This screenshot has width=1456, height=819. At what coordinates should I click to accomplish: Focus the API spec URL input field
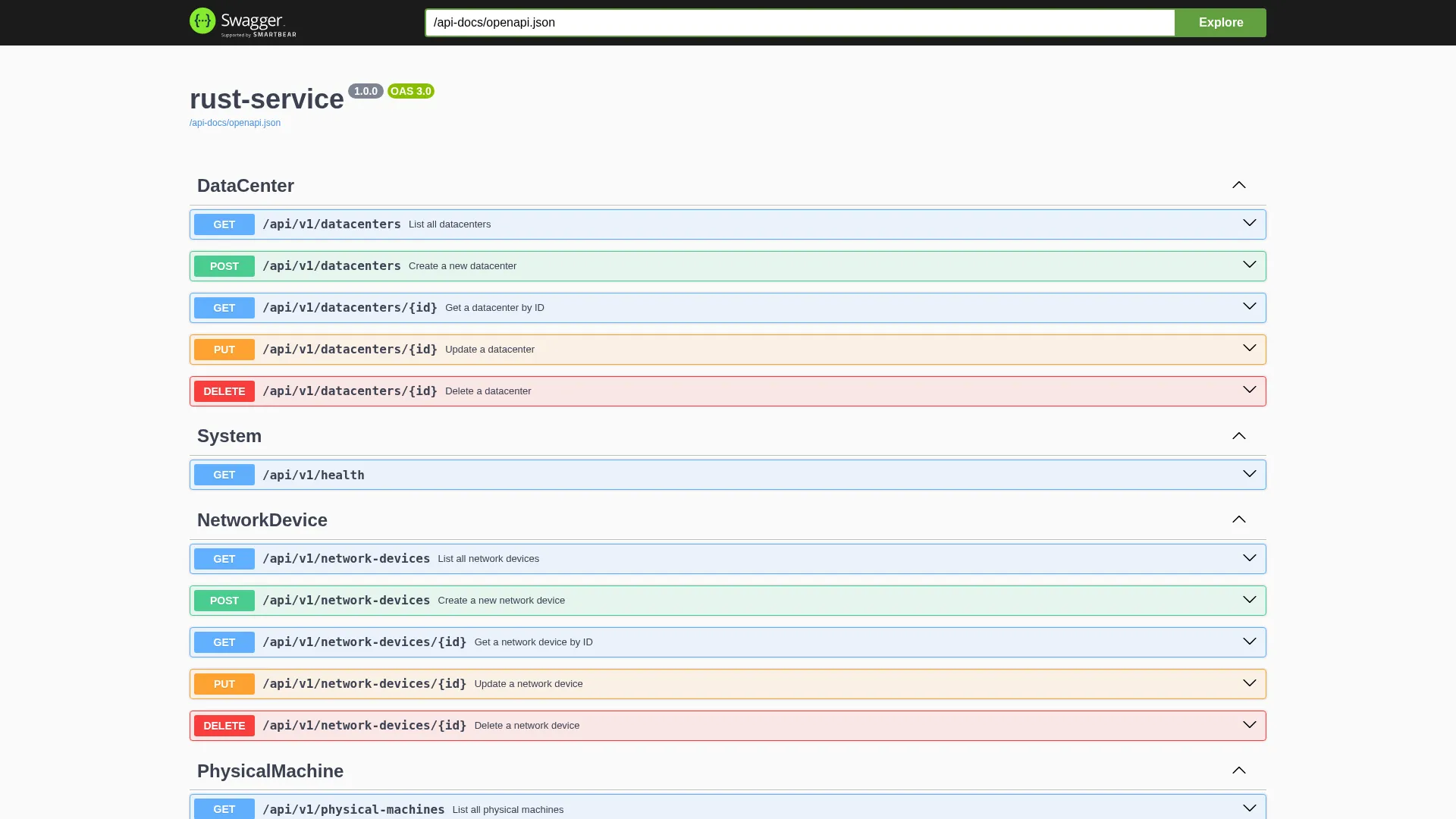tap(800, 23)
